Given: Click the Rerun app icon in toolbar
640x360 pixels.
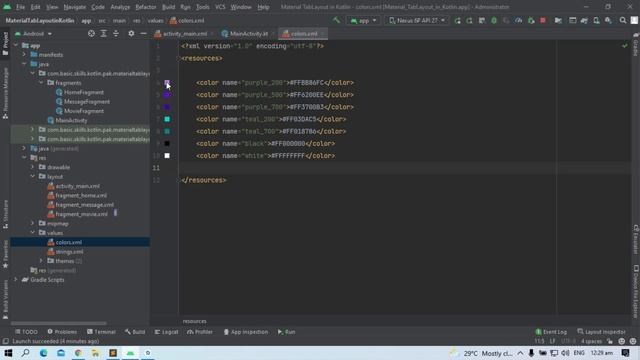Looking at the screenshot, I should click(x=457, y=20).
